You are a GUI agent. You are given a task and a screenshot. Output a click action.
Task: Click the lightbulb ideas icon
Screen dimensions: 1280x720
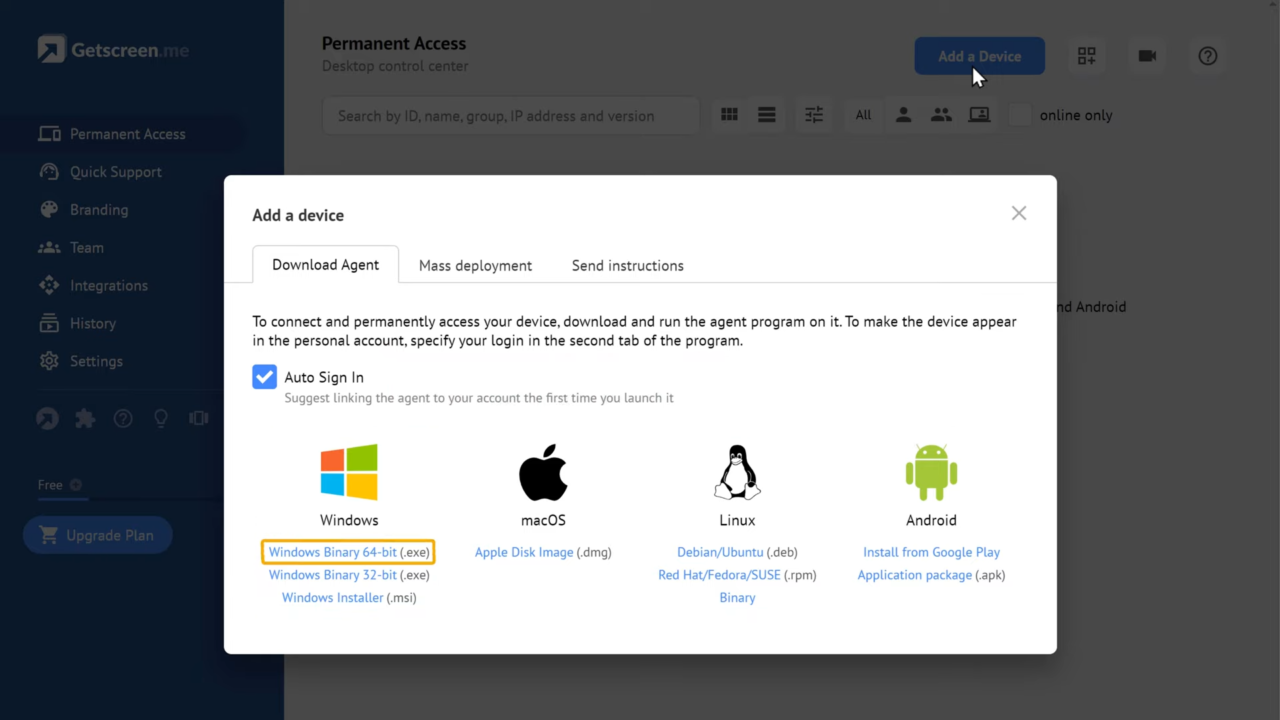(x=161, y=419)
